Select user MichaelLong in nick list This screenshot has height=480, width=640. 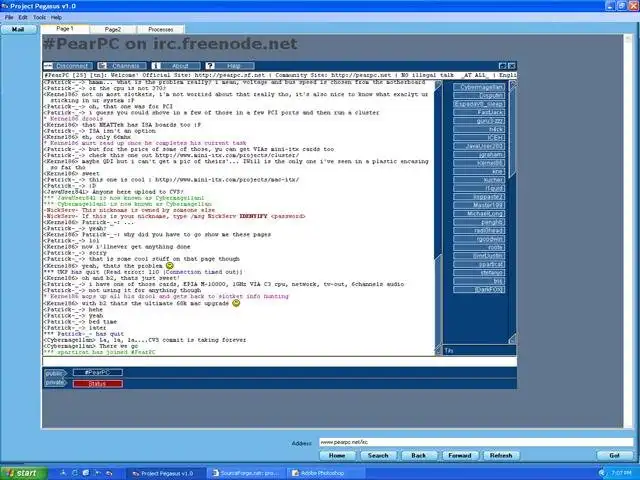click(479, 214)
